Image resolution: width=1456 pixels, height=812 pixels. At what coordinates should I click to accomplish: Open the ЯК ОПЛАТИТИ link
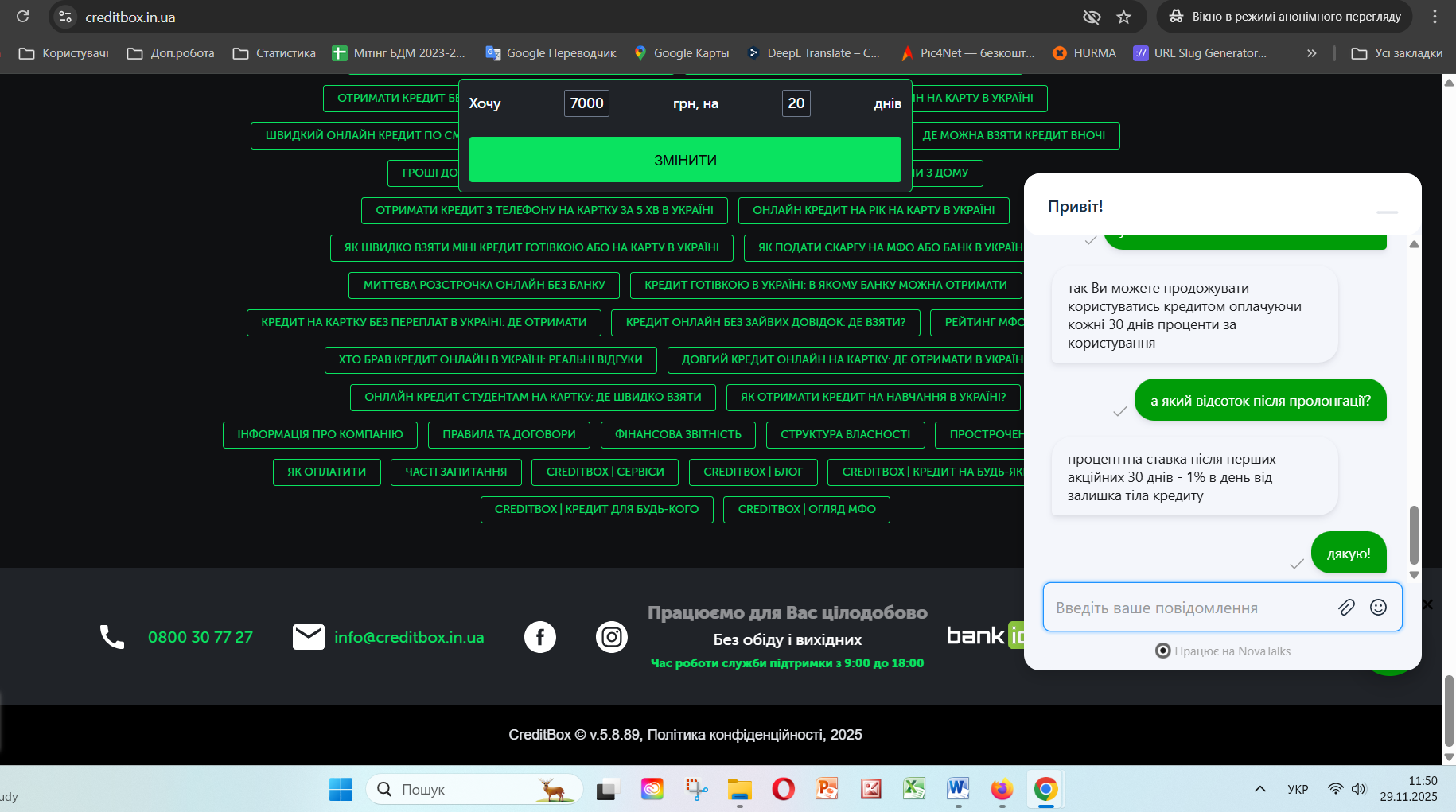tap(327, 472)
